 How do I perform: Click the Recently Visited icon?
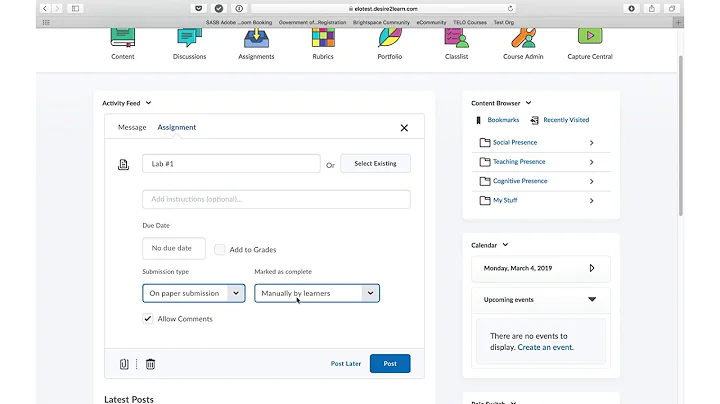tap(534, 120)
